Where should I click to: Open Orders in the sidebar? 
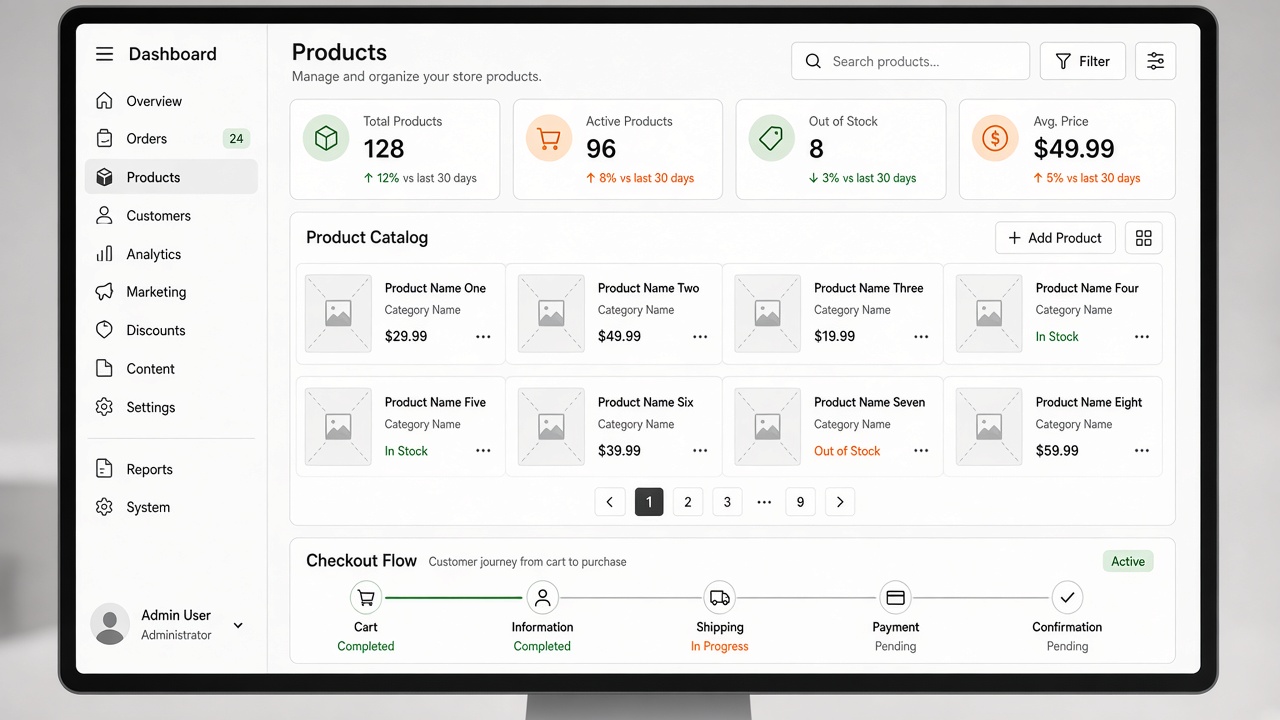click(171, 139)
